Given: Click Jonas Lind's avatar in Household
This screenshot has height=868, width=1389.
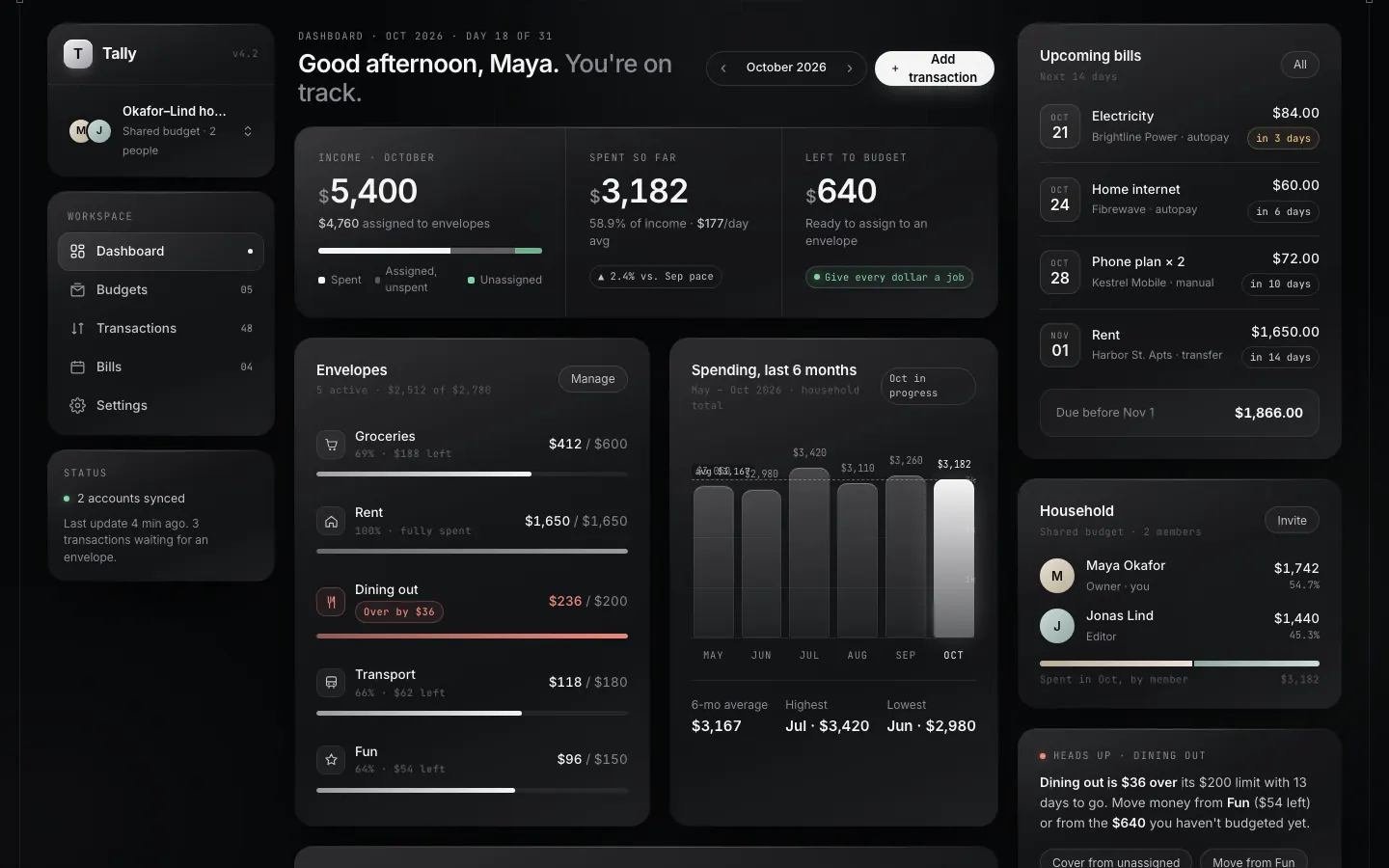Looking at the screenshot, I should [x=1057, y=626].
